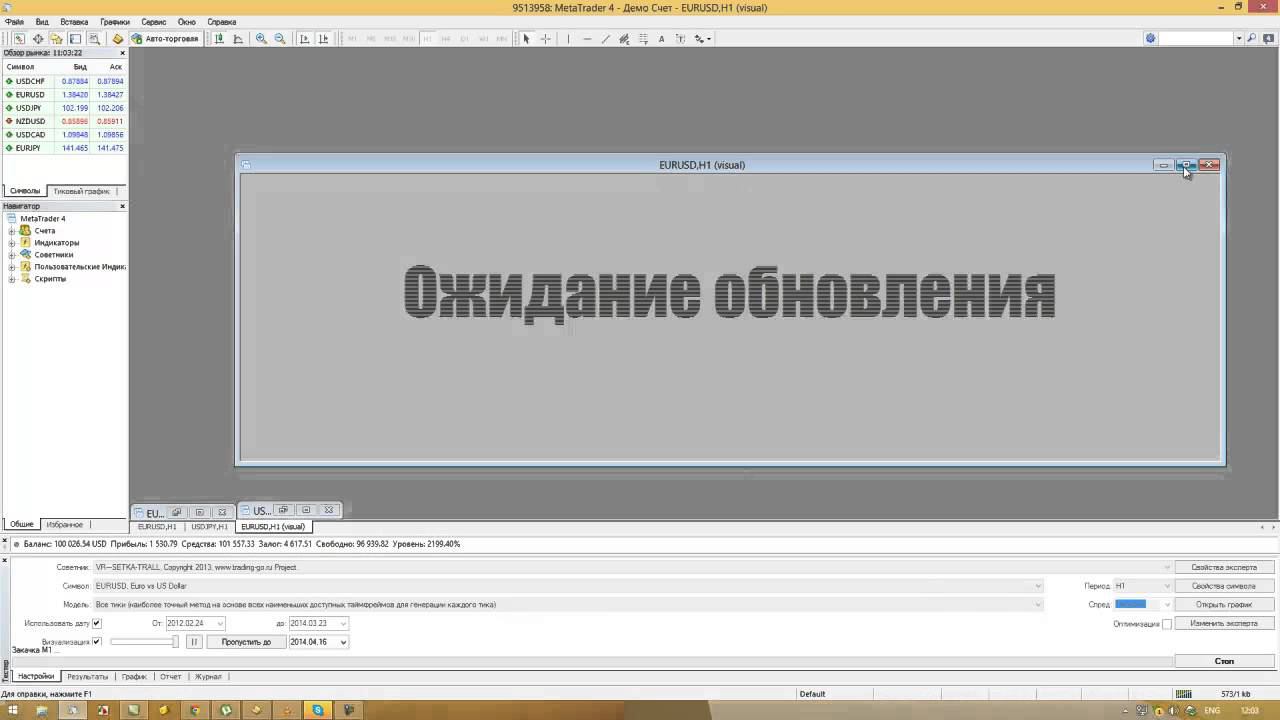The image size is (1280, 720).
Task: Select the crosshair tool
Action: 546,39
